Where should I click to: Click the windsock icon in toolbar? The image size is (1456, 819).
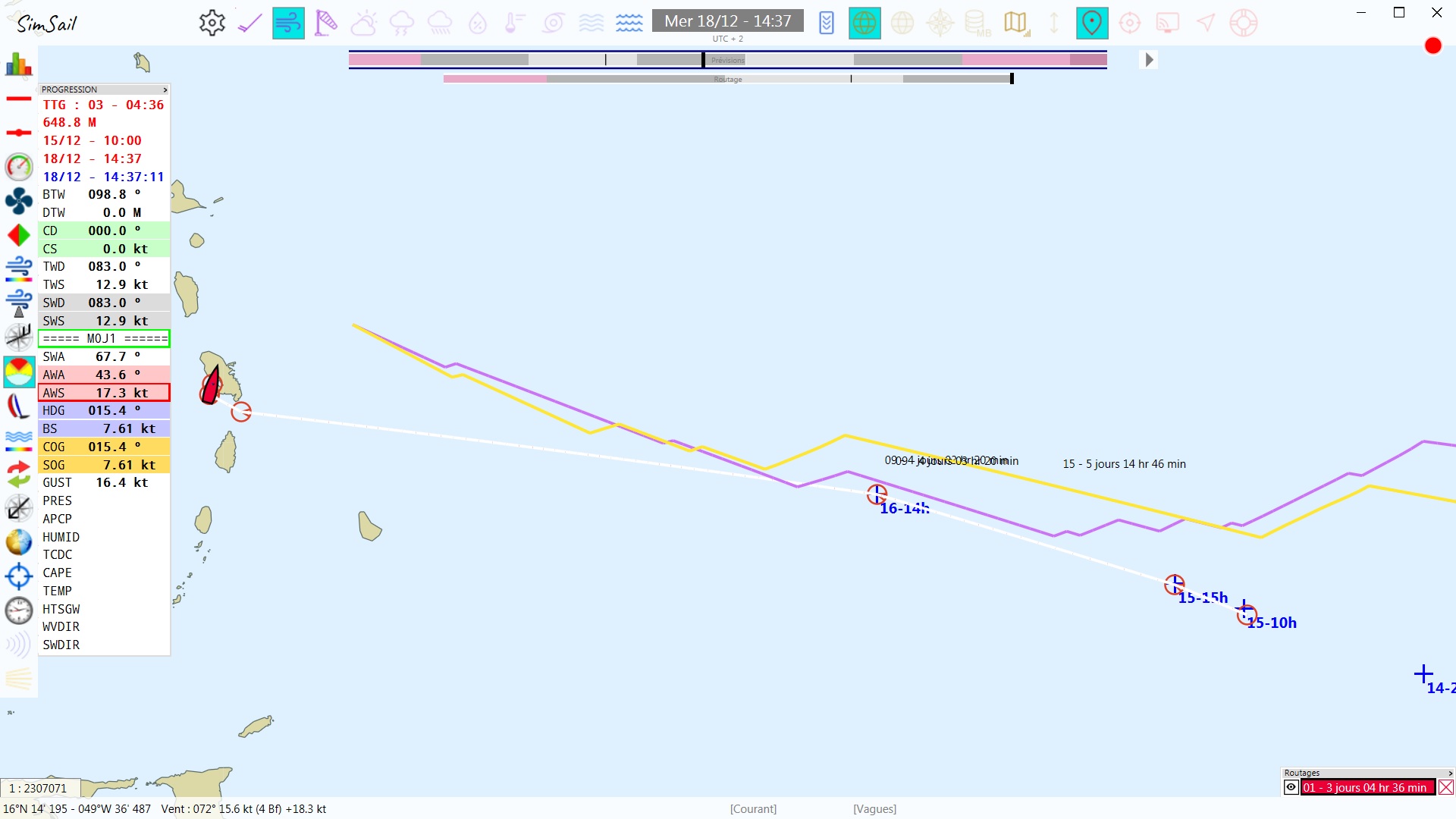click(x=326, y=23)
